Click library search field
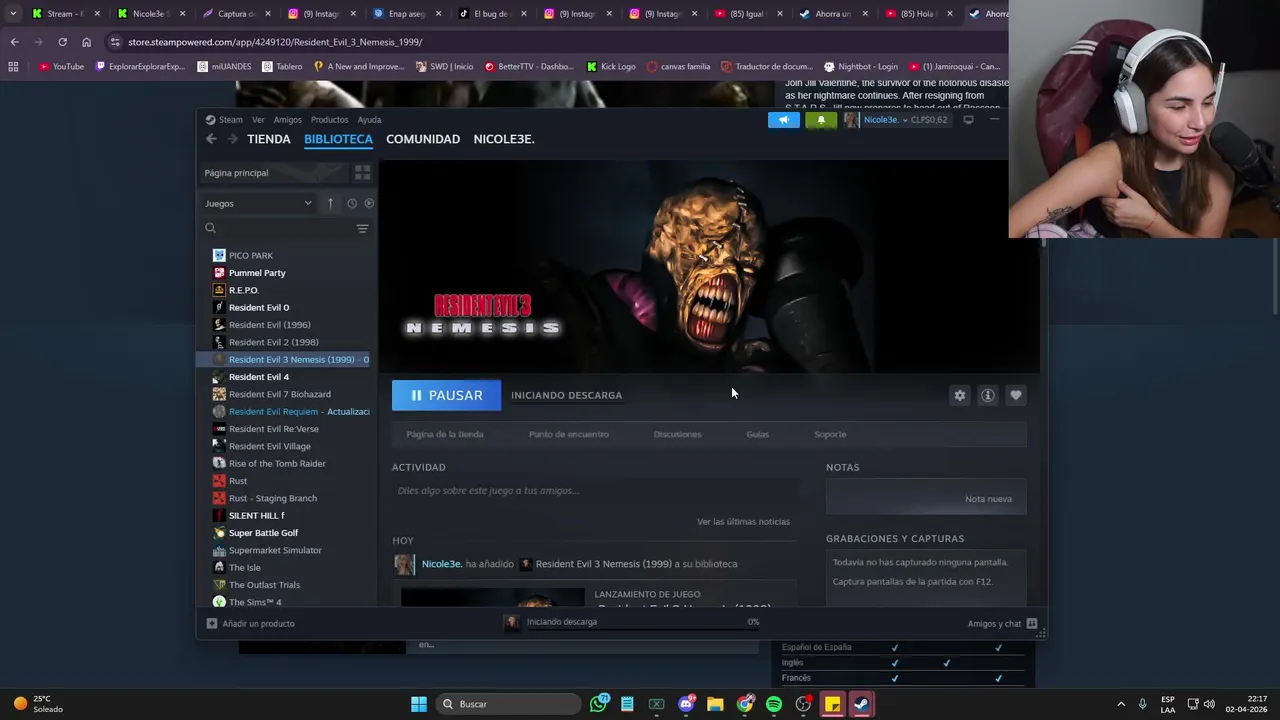 [x=278, y=229]
